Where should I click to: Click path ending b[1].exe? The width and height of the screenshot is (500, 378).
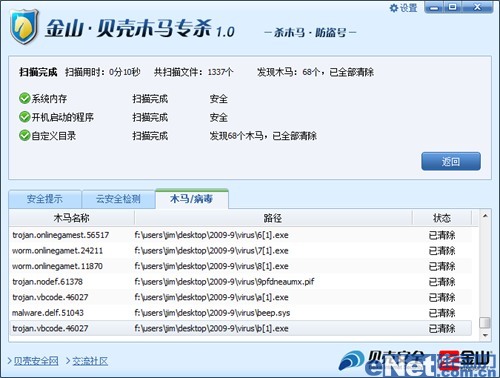(211, 328)
